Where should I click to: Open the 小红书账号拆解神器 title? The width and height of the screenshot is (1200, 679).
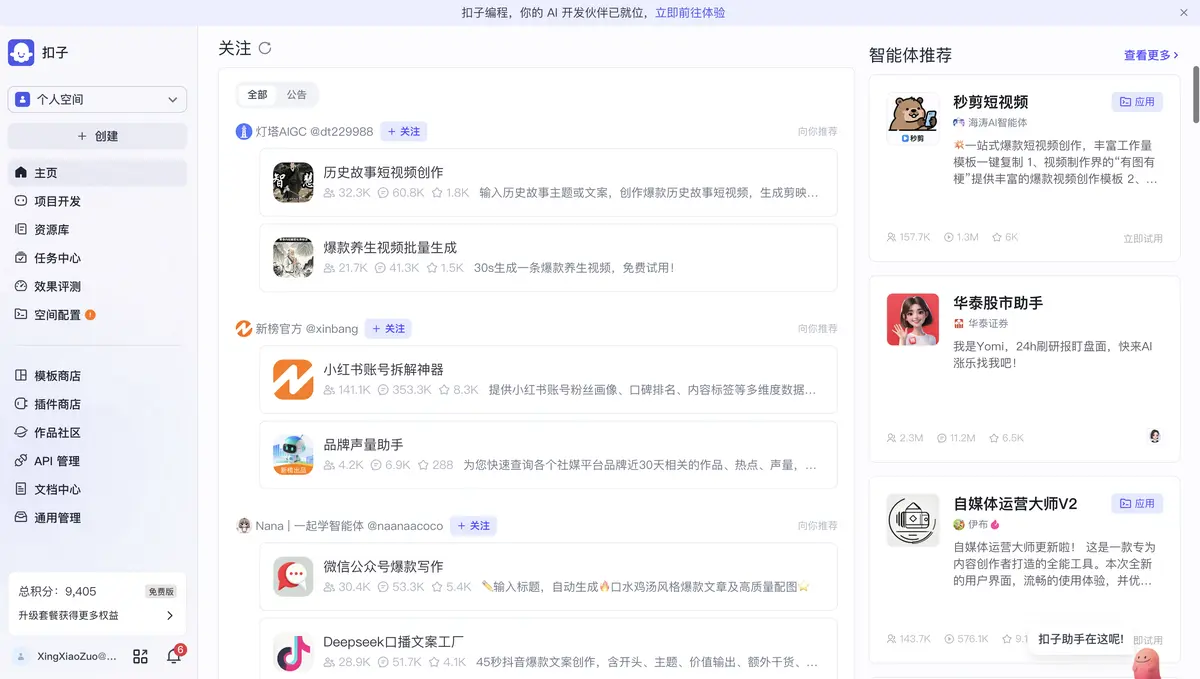(383, 369)
